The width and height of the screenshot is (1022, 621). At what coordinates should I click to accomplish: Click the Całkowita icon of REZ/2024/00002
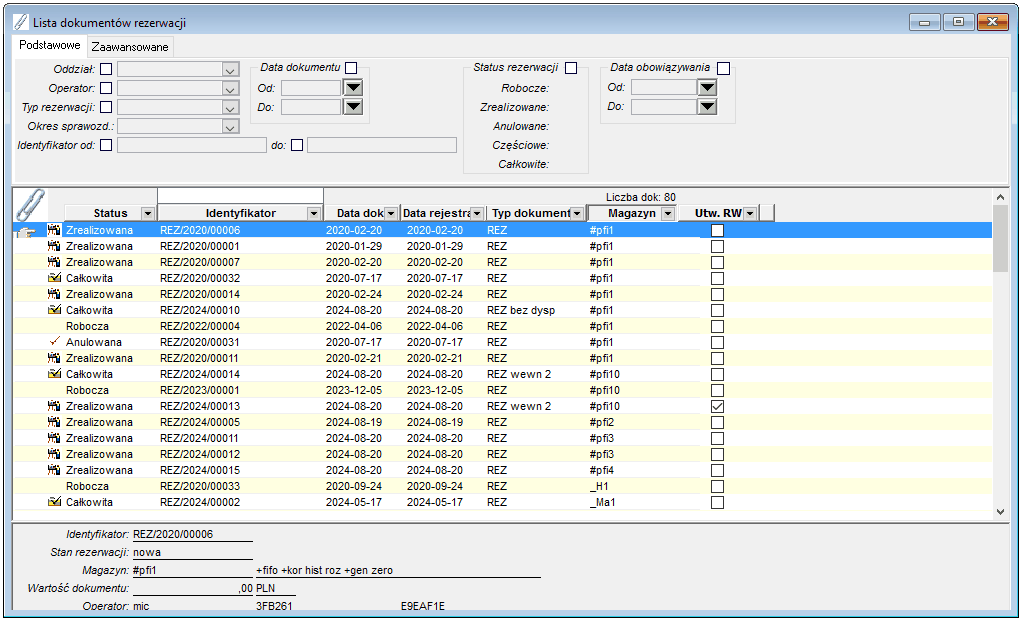(x=55, y=502)
